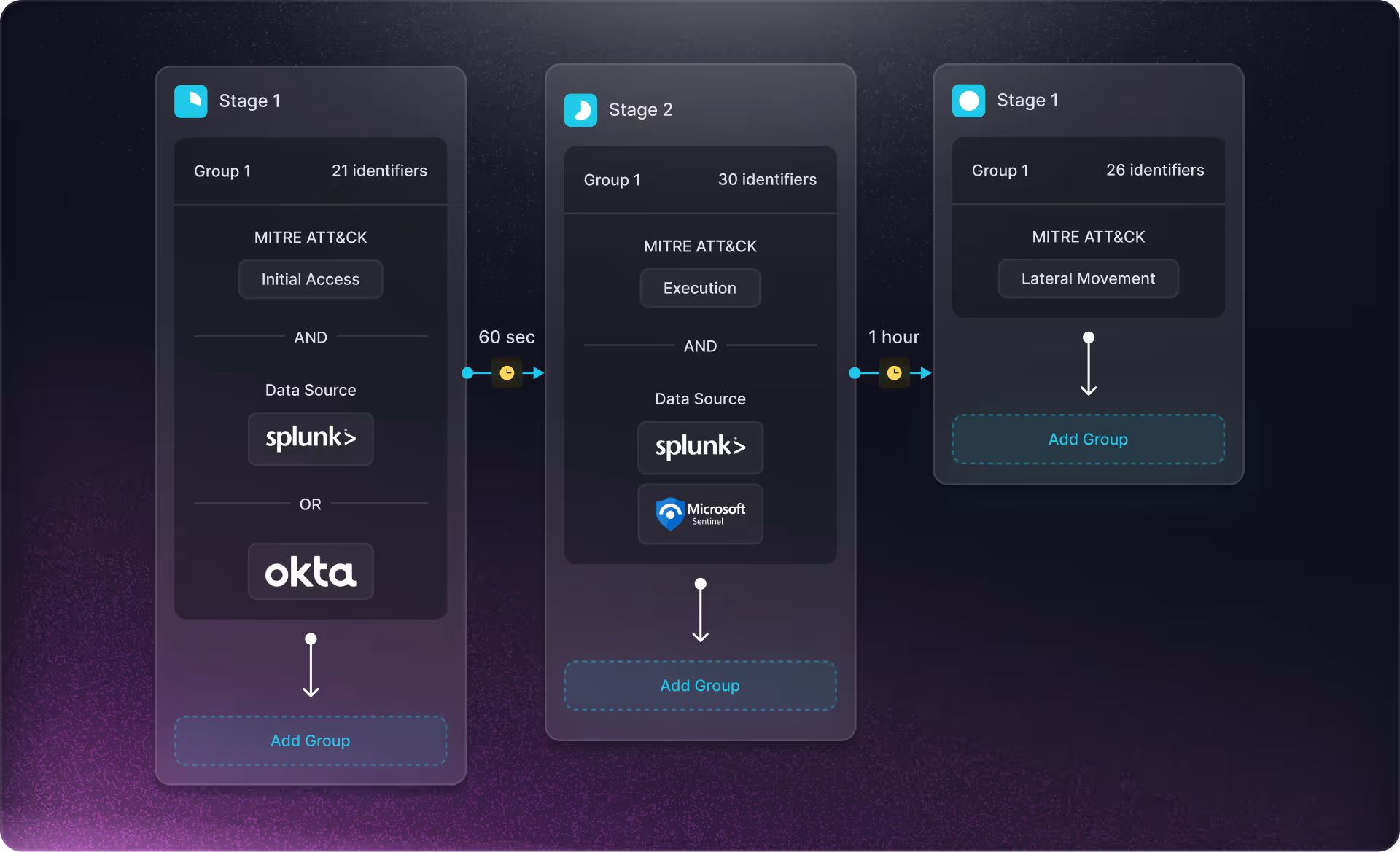Add Group under Lateral Movement stage

pyautogui.click(x=1088, y=439)
